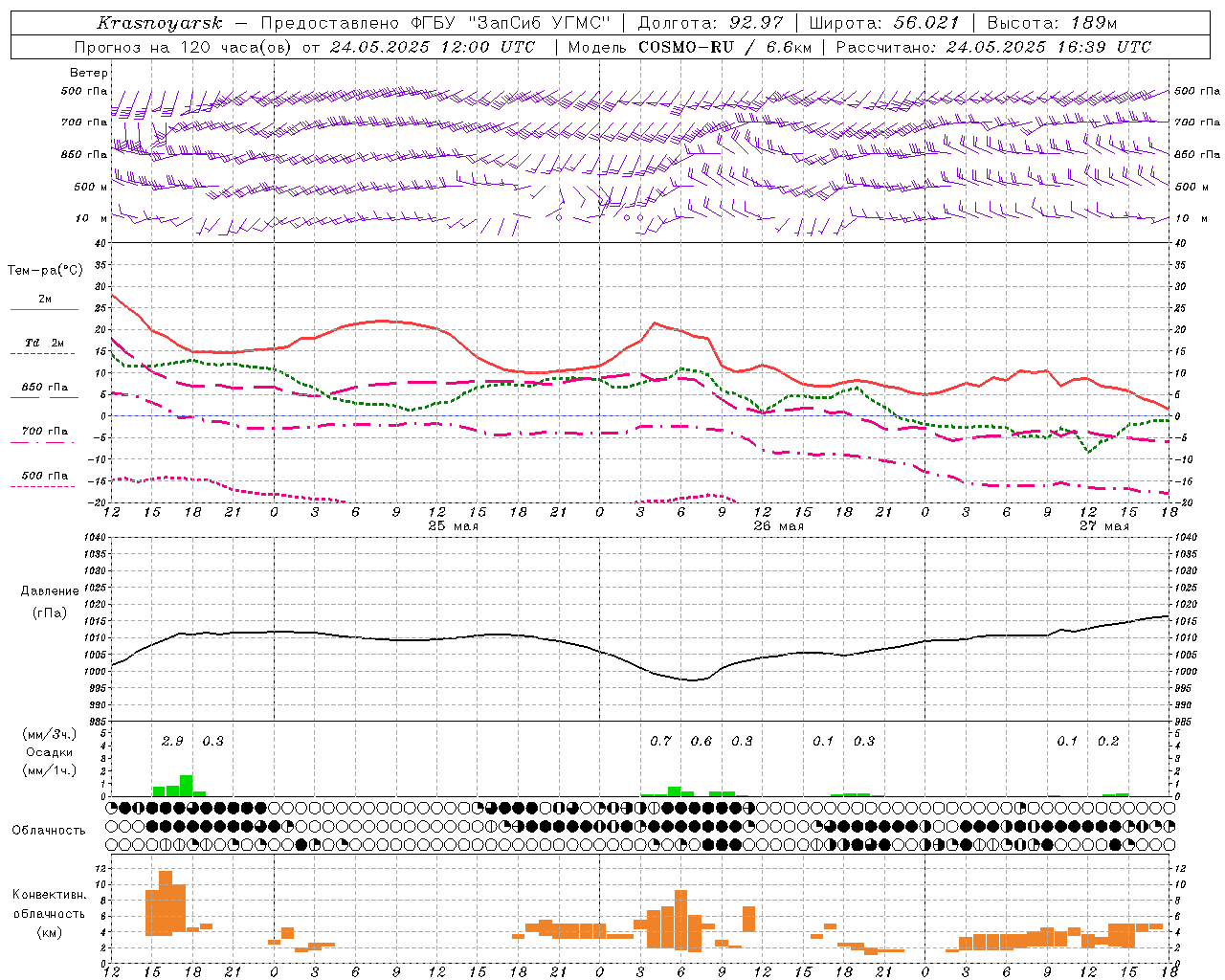Click the '27 мая' date label

click(1103, 526)
